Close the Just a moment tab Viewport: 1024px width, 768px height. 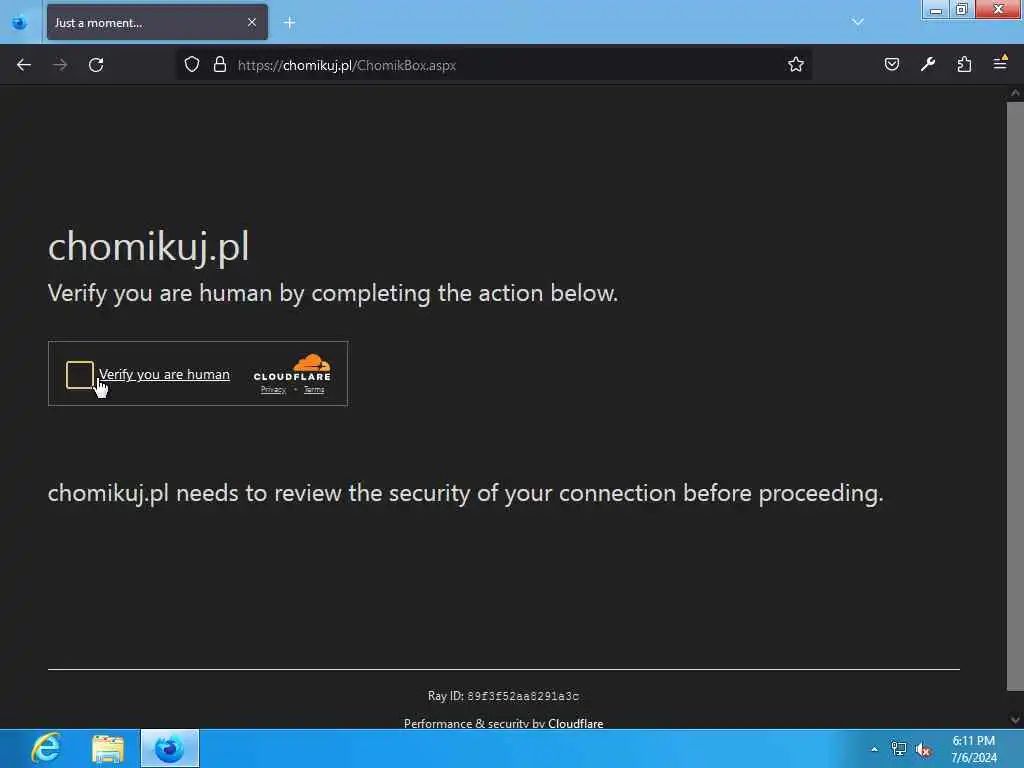pos(252,22)
